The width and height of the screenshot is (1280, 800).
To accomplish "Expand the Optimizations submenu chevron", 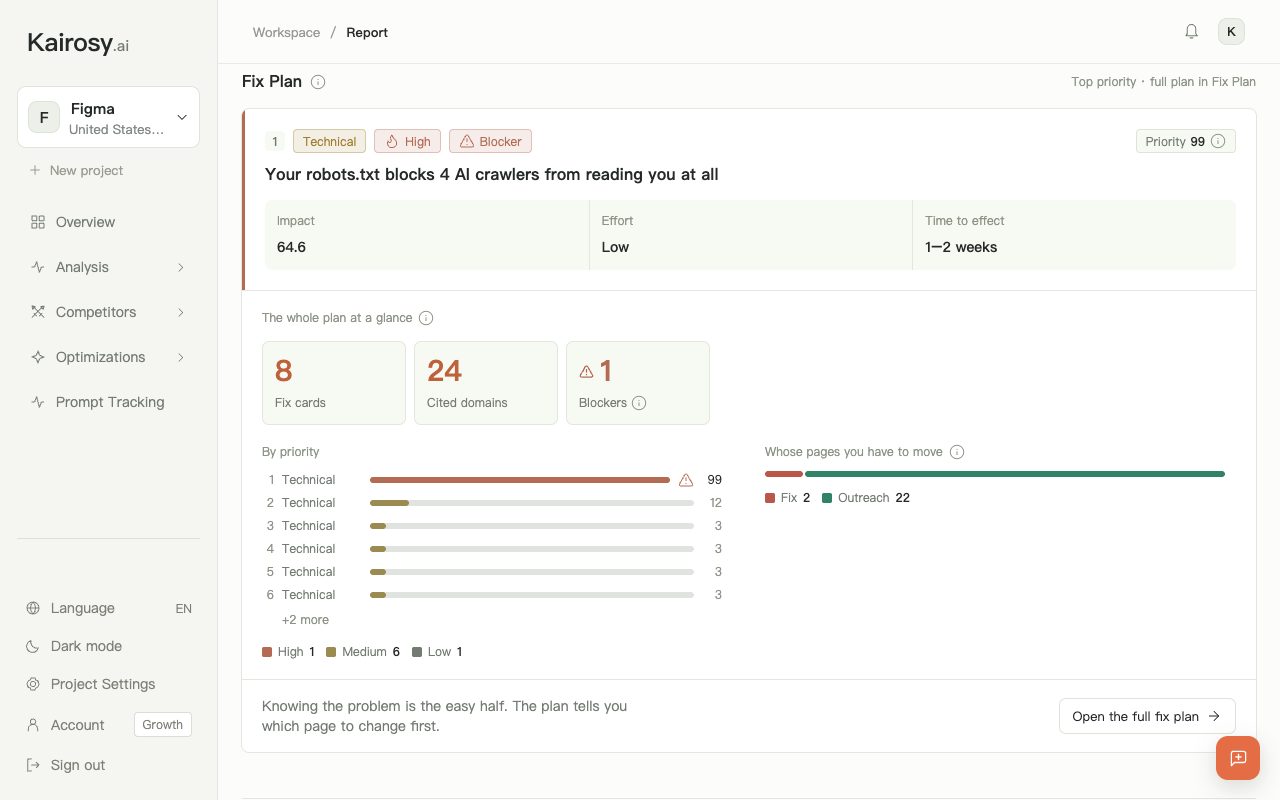I will [181, 357].
